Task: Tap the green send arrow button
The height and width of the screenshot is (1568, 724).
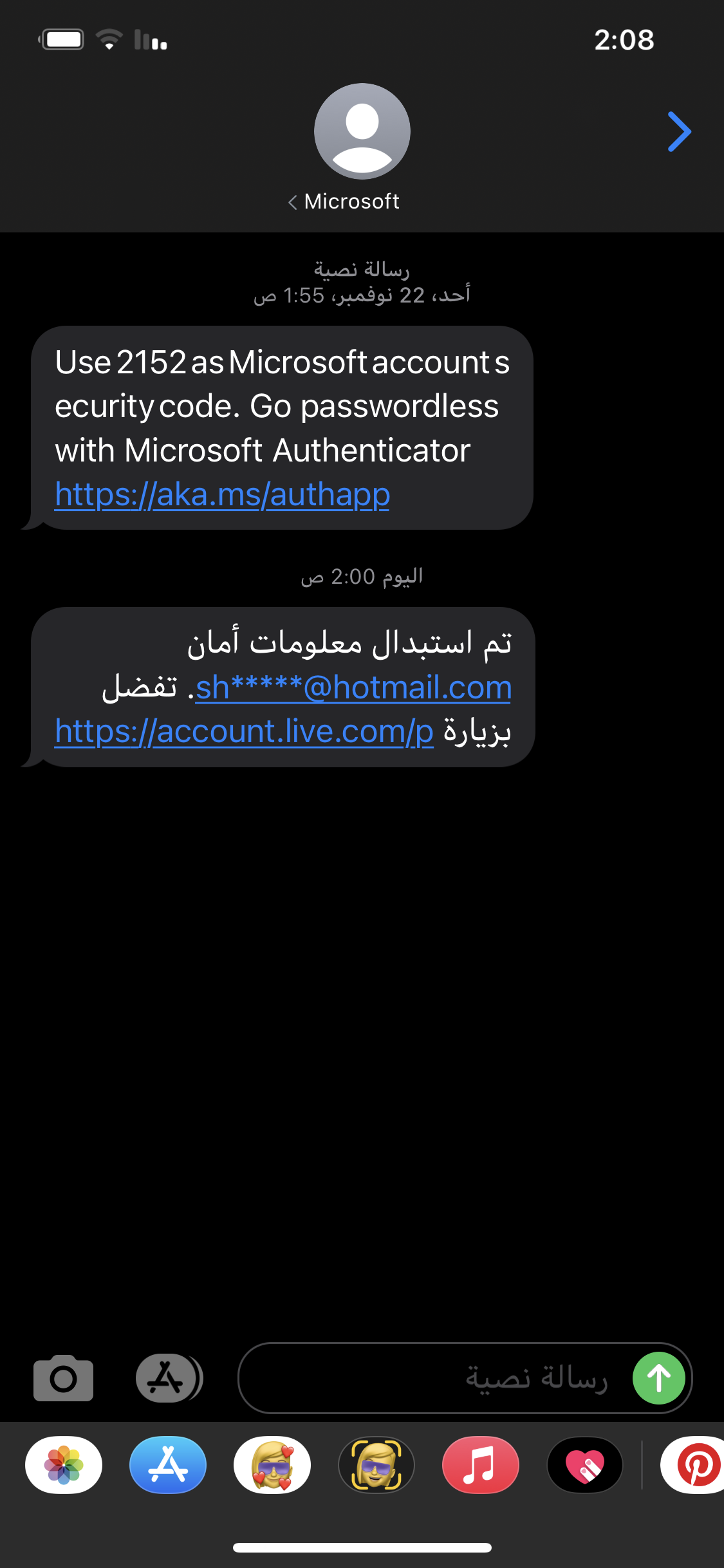Action: [658, 1378]
